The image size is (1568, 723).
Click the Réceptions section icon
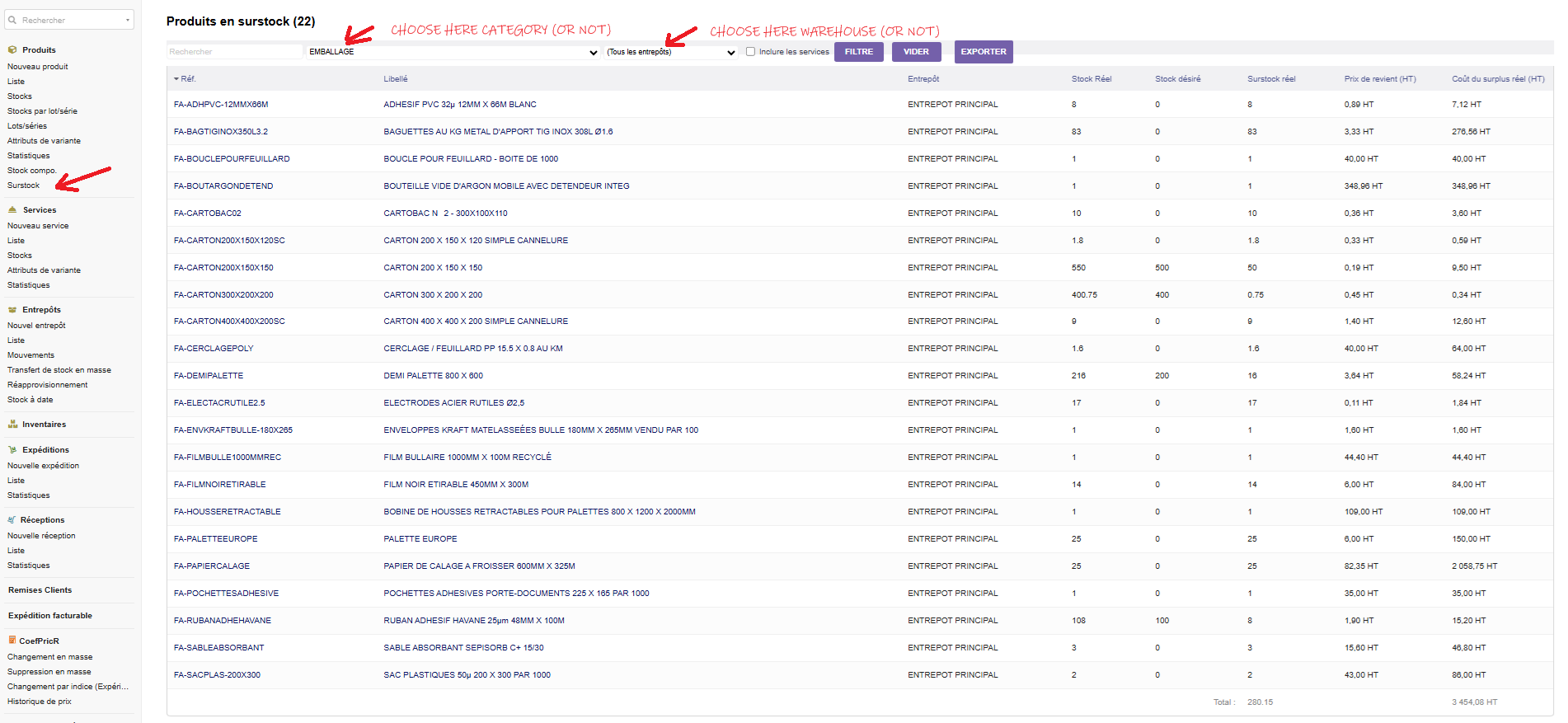point(12,520)
